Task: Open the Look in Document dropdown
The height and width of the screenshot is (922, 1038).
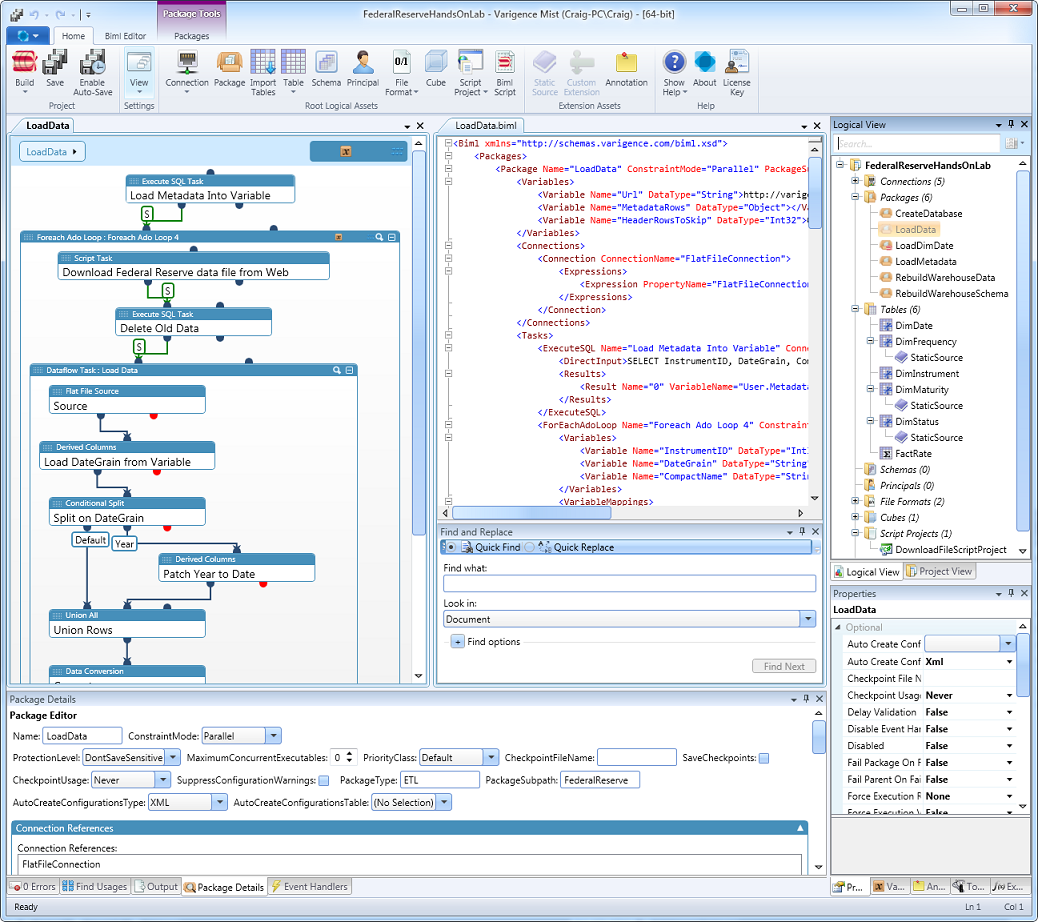Action: click(x=808, y=620)
